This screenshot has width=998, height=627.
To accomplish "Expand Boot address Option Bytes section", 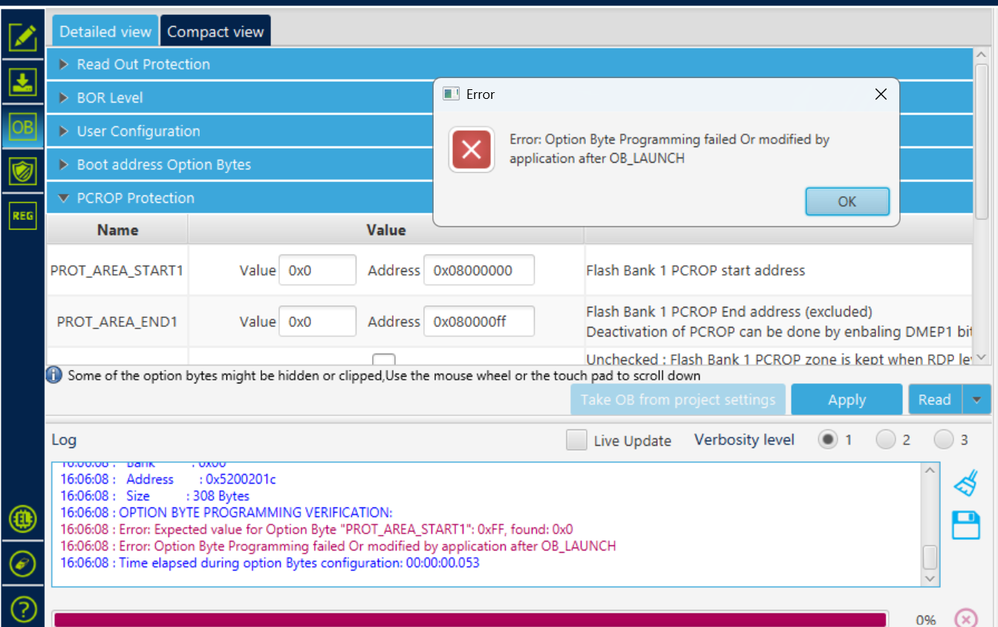I will pyautogui.click(x=240, y=164).
